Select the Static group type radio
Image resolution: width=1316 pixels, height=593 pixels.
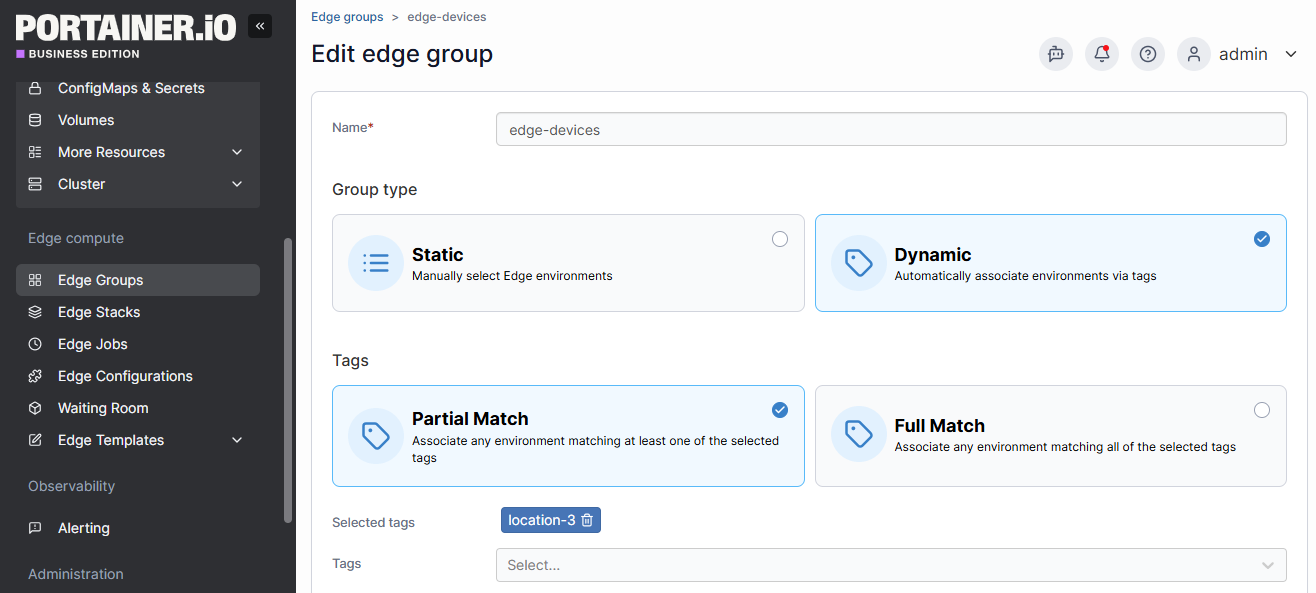click(780, 239)
